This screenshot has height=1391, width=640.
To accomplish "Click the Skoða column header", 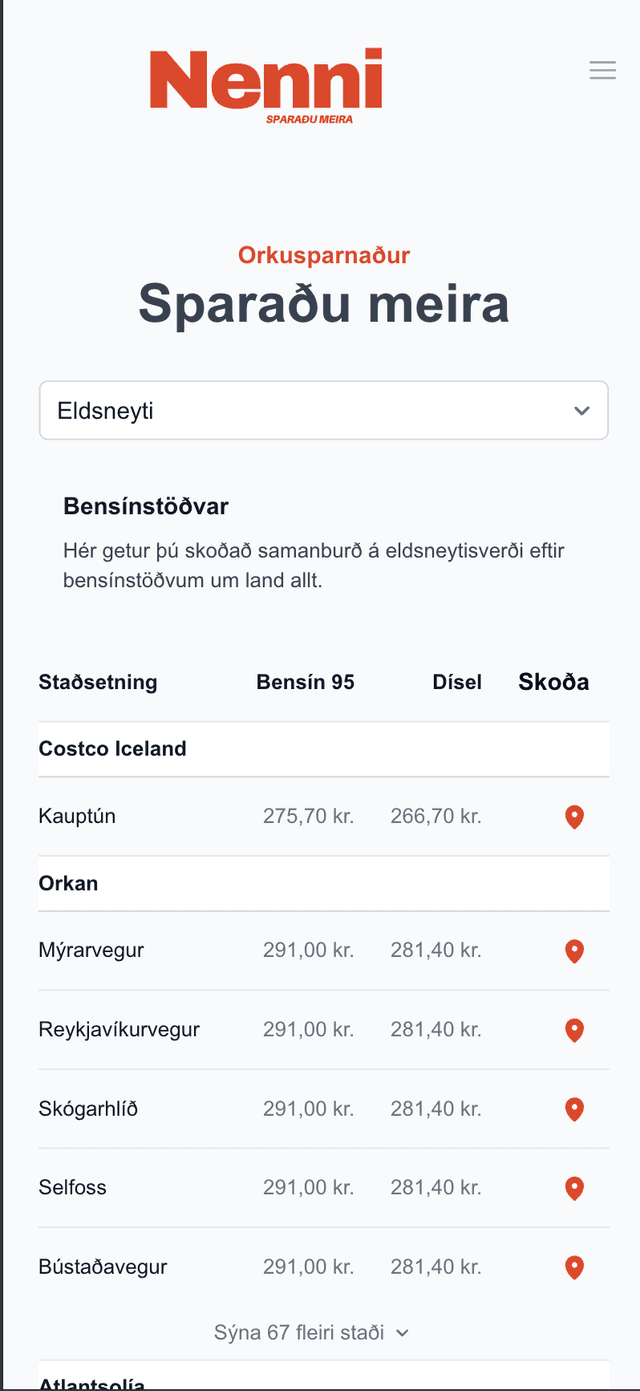I will click(553, 682).
